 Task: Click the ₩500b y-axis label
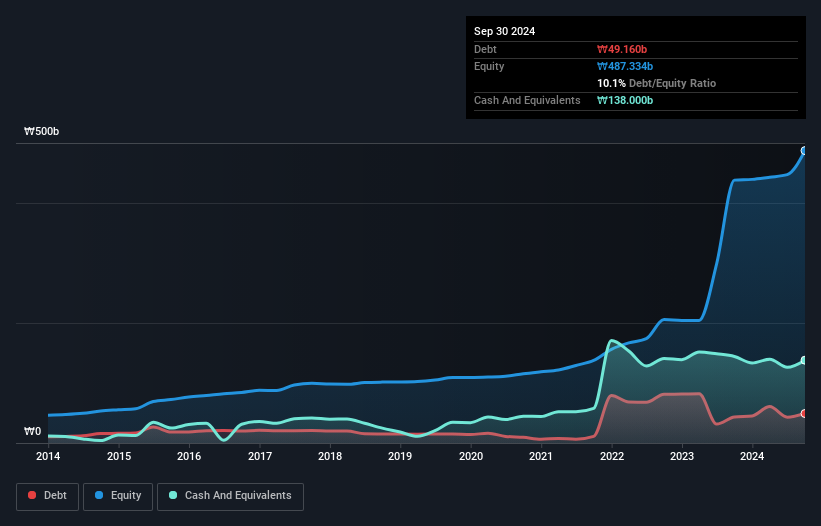pos(41,131)
